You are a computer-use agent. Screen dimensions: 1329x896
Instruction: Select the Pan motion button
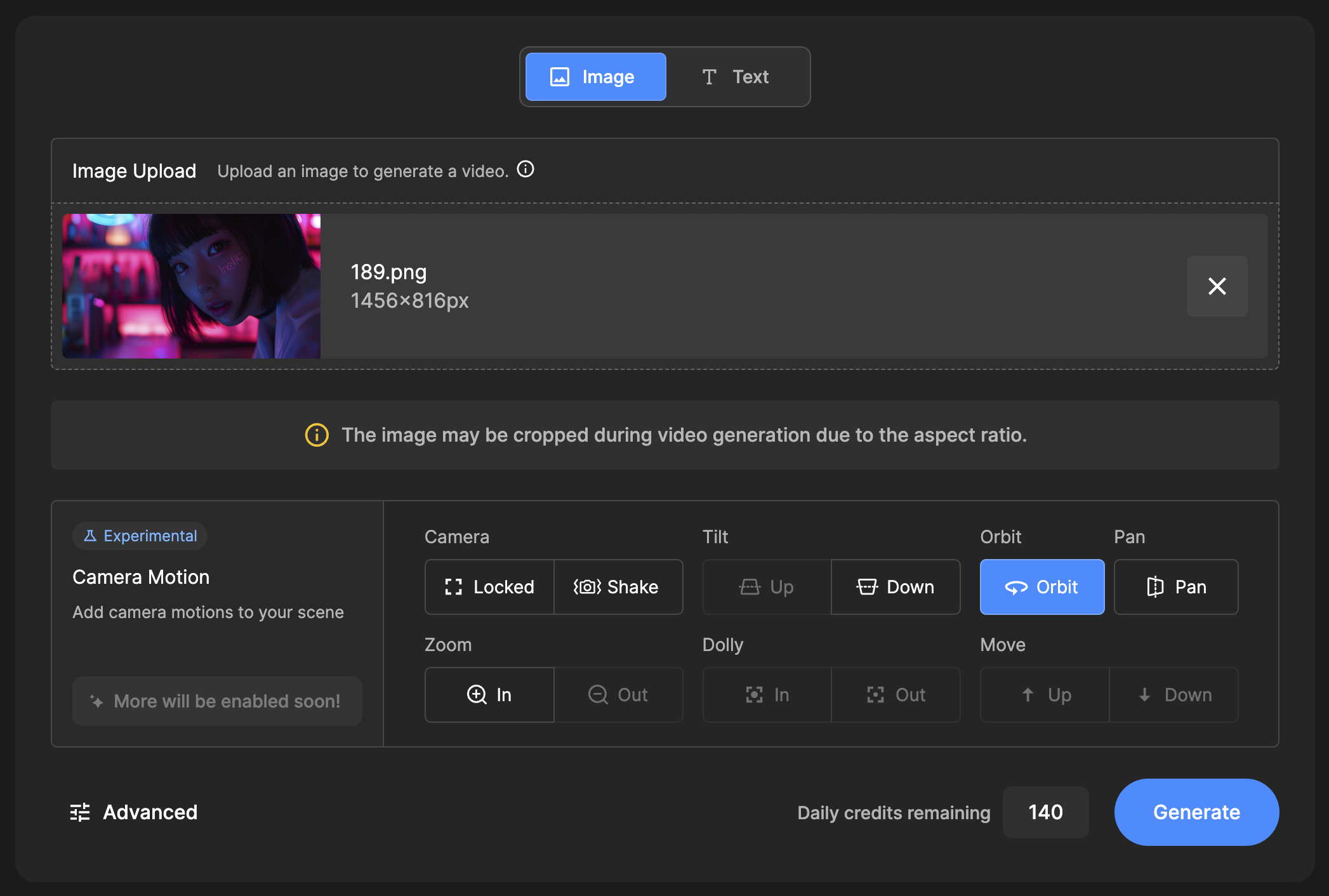[x=1175, y=587]
